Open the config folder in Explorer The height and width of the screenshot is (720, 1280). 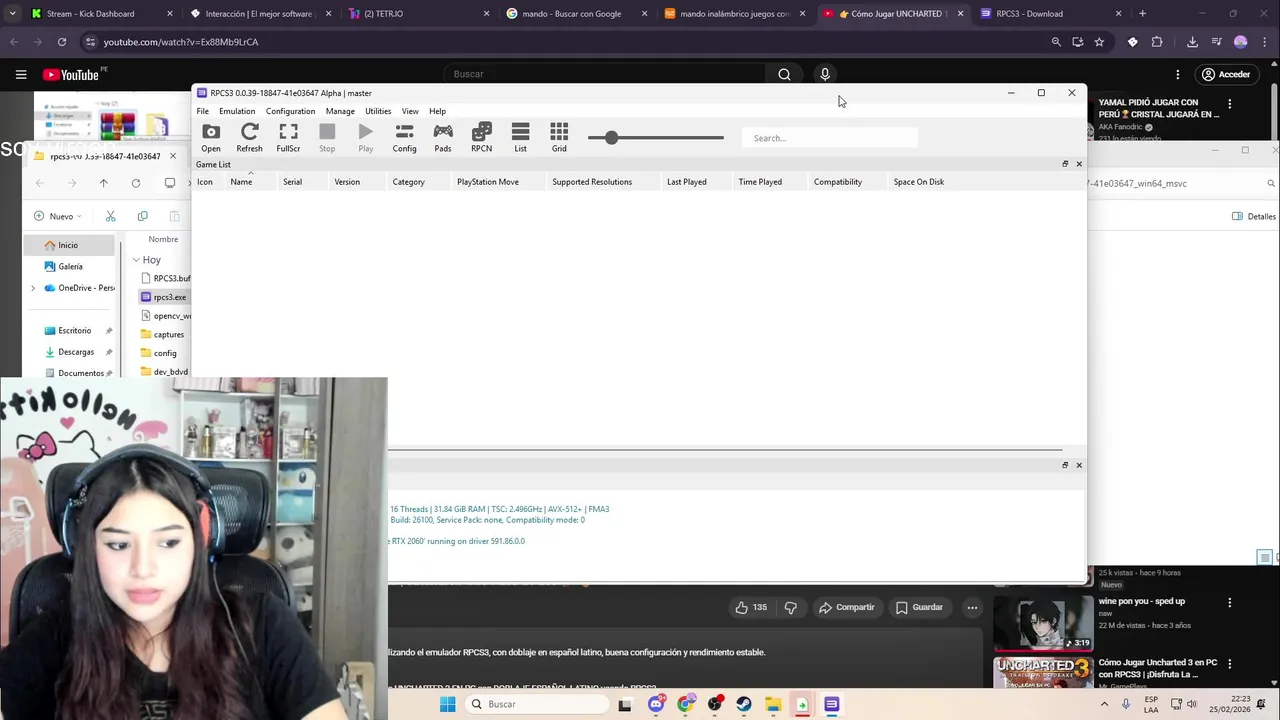(x=159, y=353)
